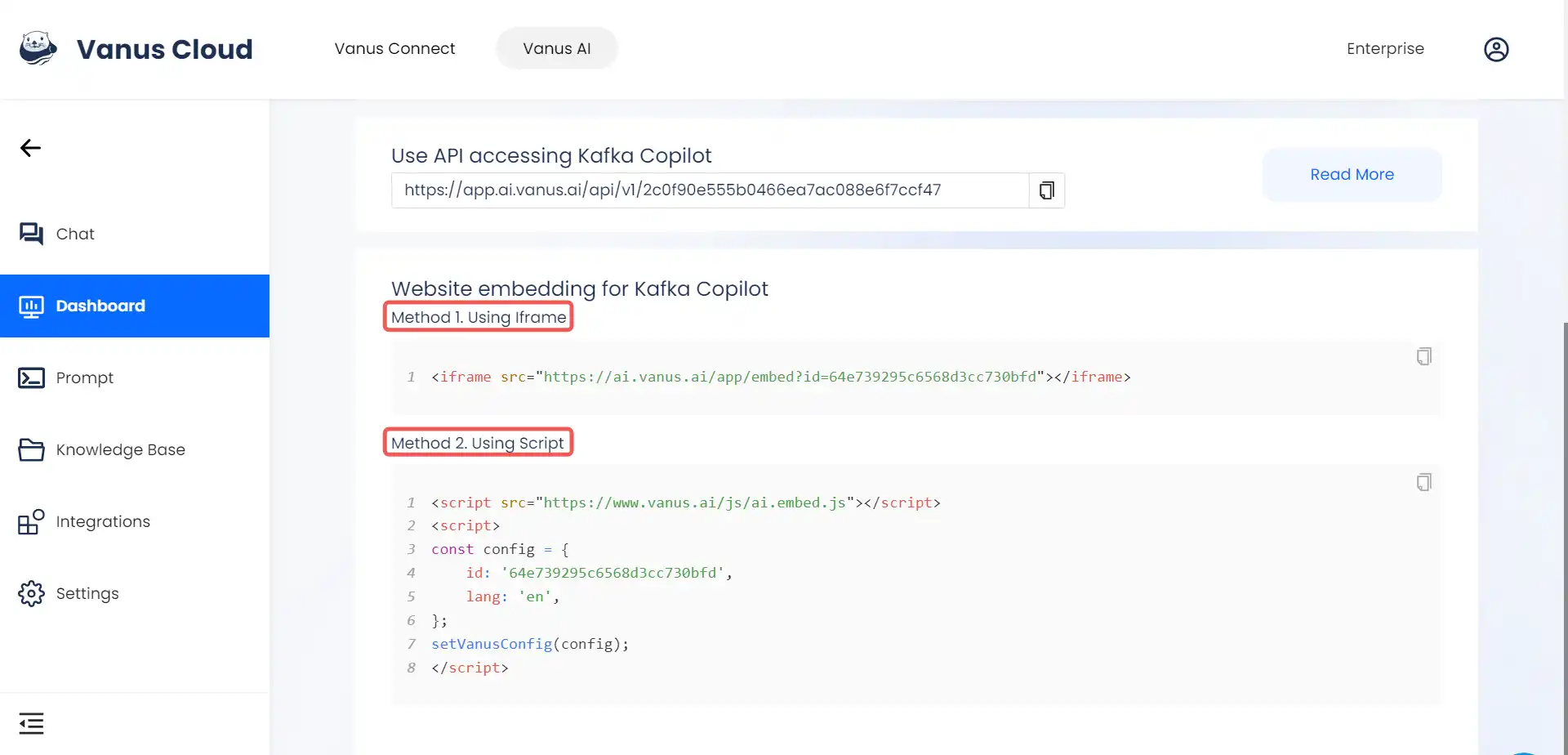Click 'Use API accessing Kafka Copilot' heading
This screenshot has width=1568, height=755.
coord(551,155)
